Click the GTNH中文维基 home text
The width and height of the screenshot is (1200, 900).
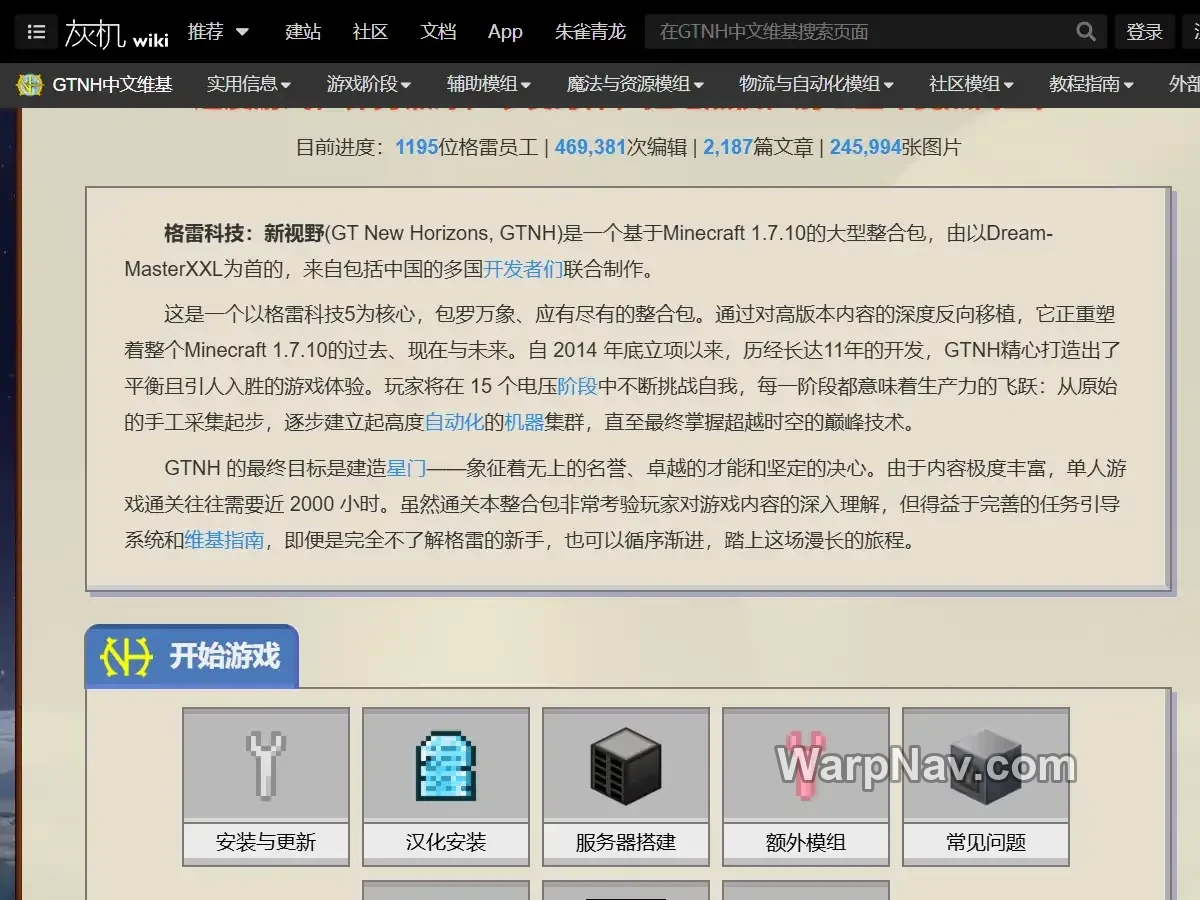(113, 85)
